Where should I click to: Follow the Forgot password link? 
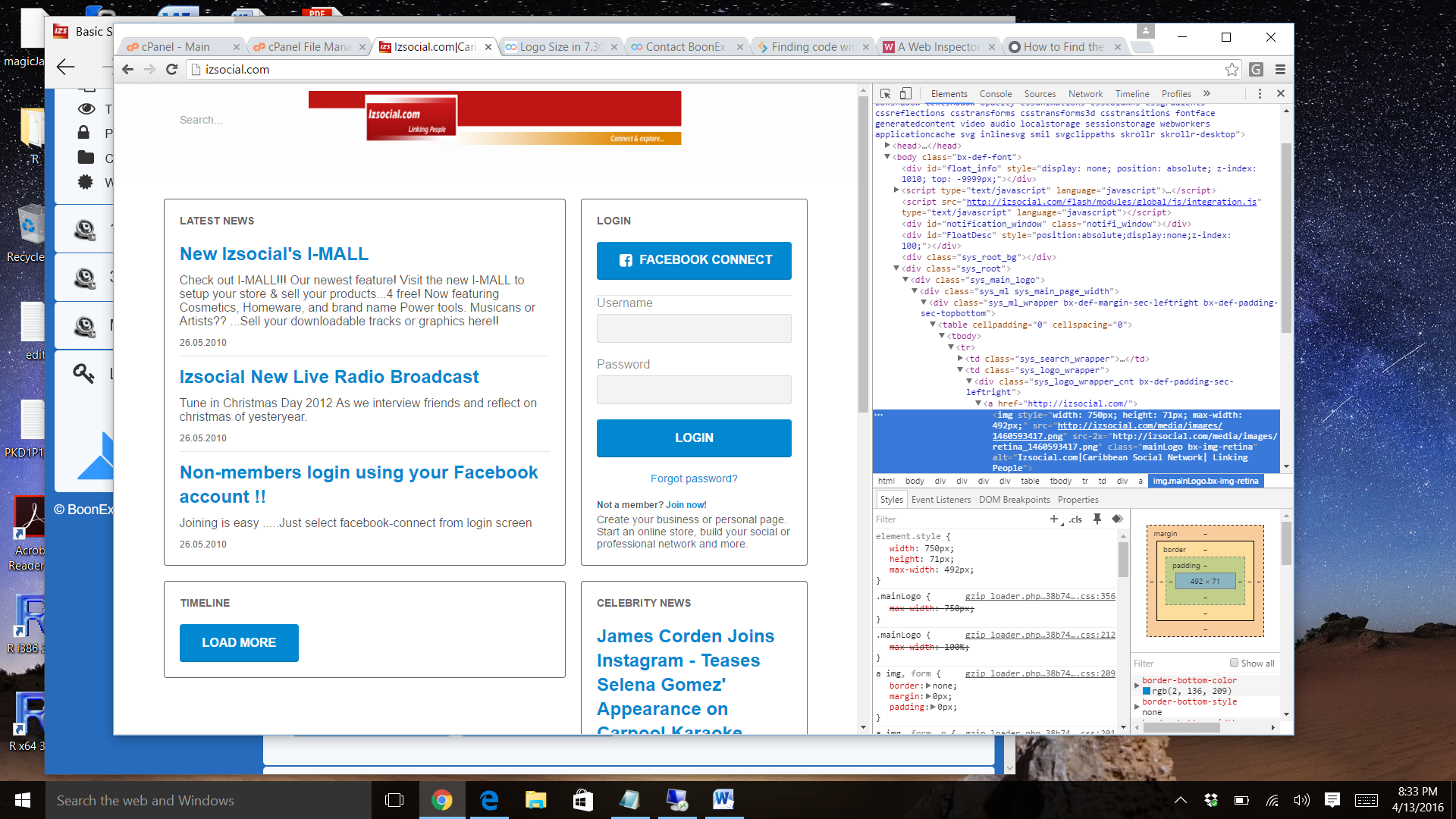694,479
